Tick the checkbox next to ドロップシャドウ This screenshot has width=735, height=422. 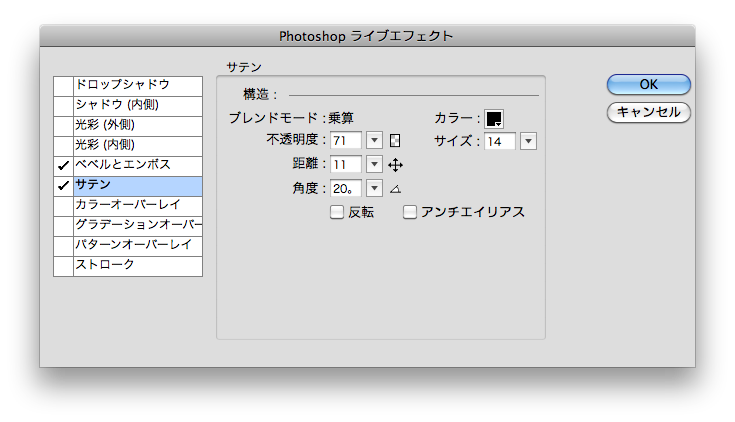tap(63, 85)
